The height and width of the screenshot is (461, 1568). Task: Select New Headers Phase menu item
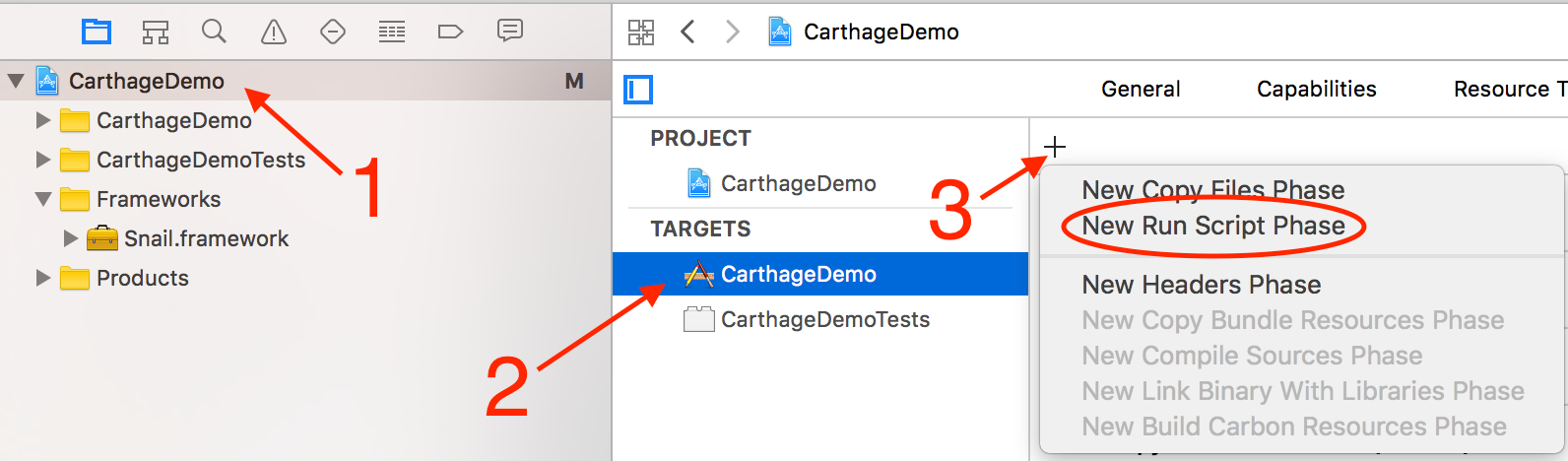(1202, 285)
